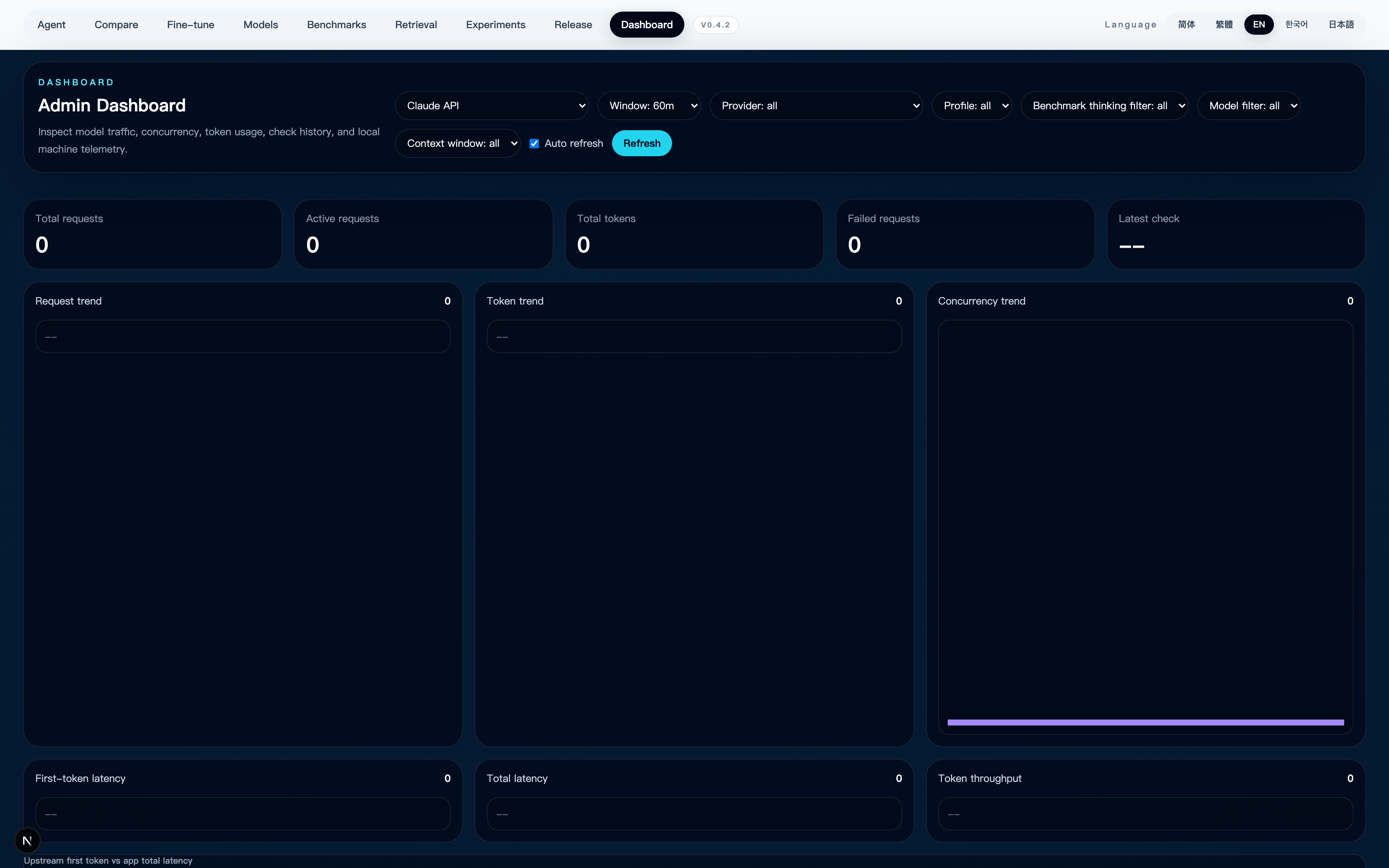Select the Dashboard tab
This screenshot has height=868, width=1389.
click(x=646, y=25)
